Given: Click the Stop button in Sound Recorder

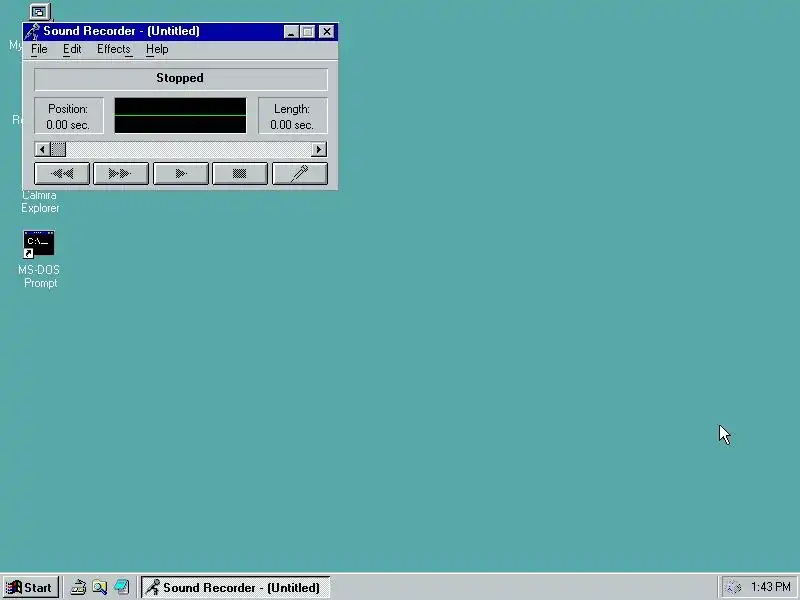Looking at the screenshot, I should [x=240, y=173].
